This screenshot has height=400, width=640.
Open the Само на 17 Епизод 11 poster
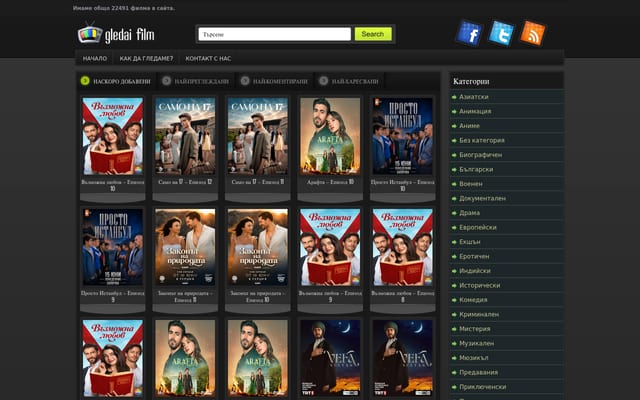tap(258, 136)
